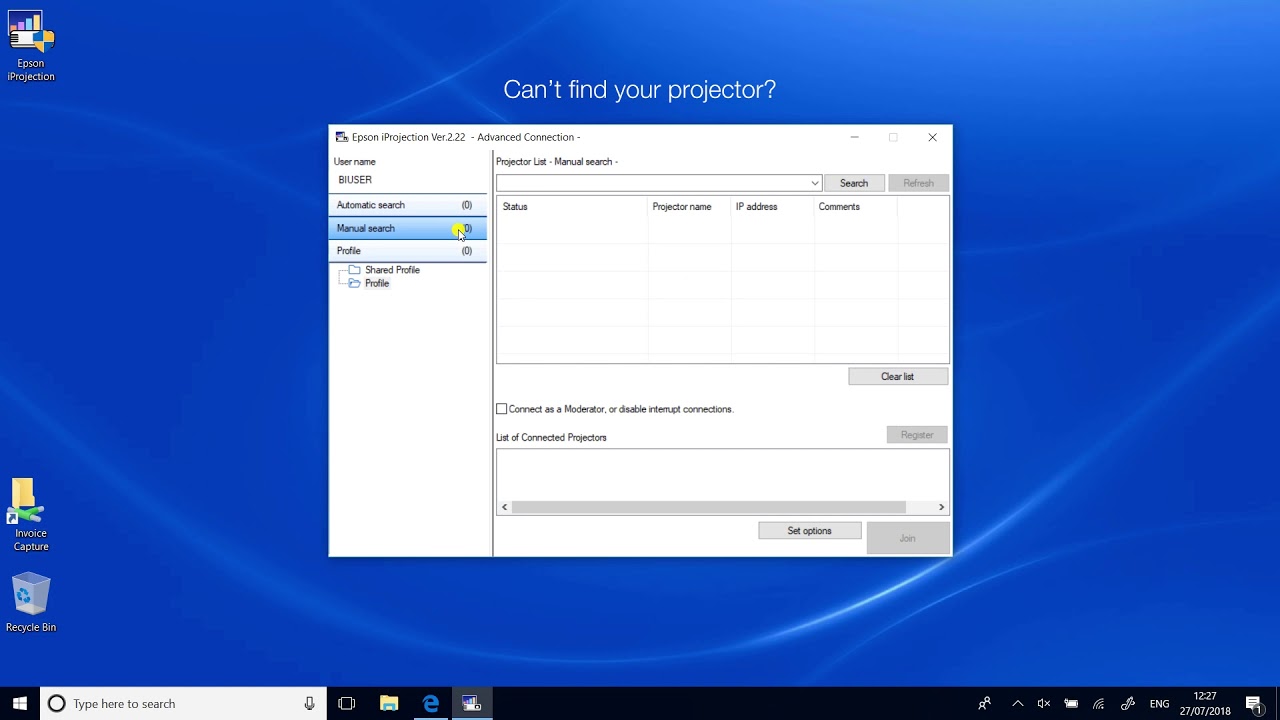Select the Manual search section

pyautogui.click(x=408, y=228)
